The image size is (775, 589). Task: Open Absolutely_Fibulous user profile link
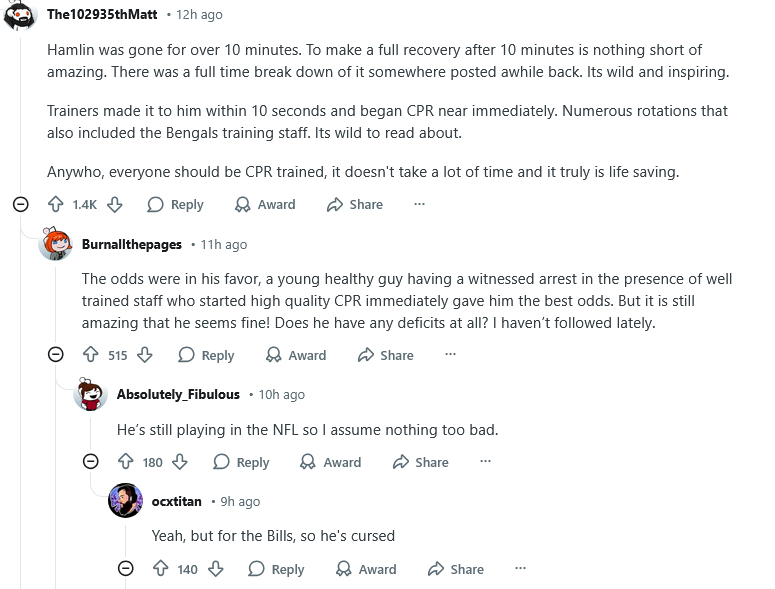[178, 394]
